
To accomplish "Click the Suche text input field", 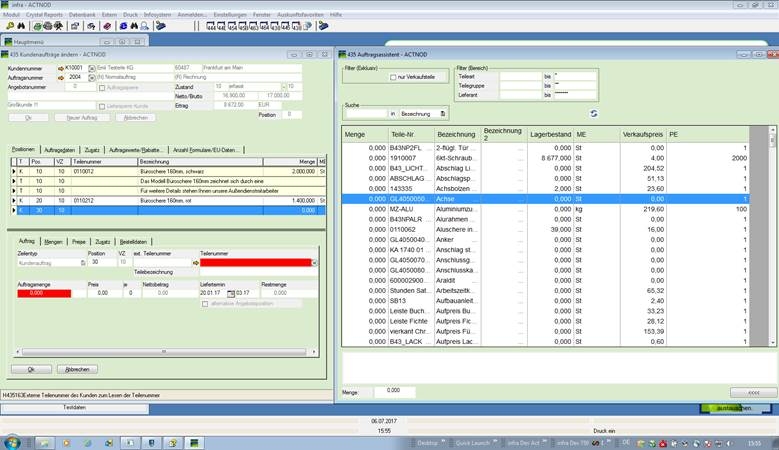I will [x=366, y=114].
